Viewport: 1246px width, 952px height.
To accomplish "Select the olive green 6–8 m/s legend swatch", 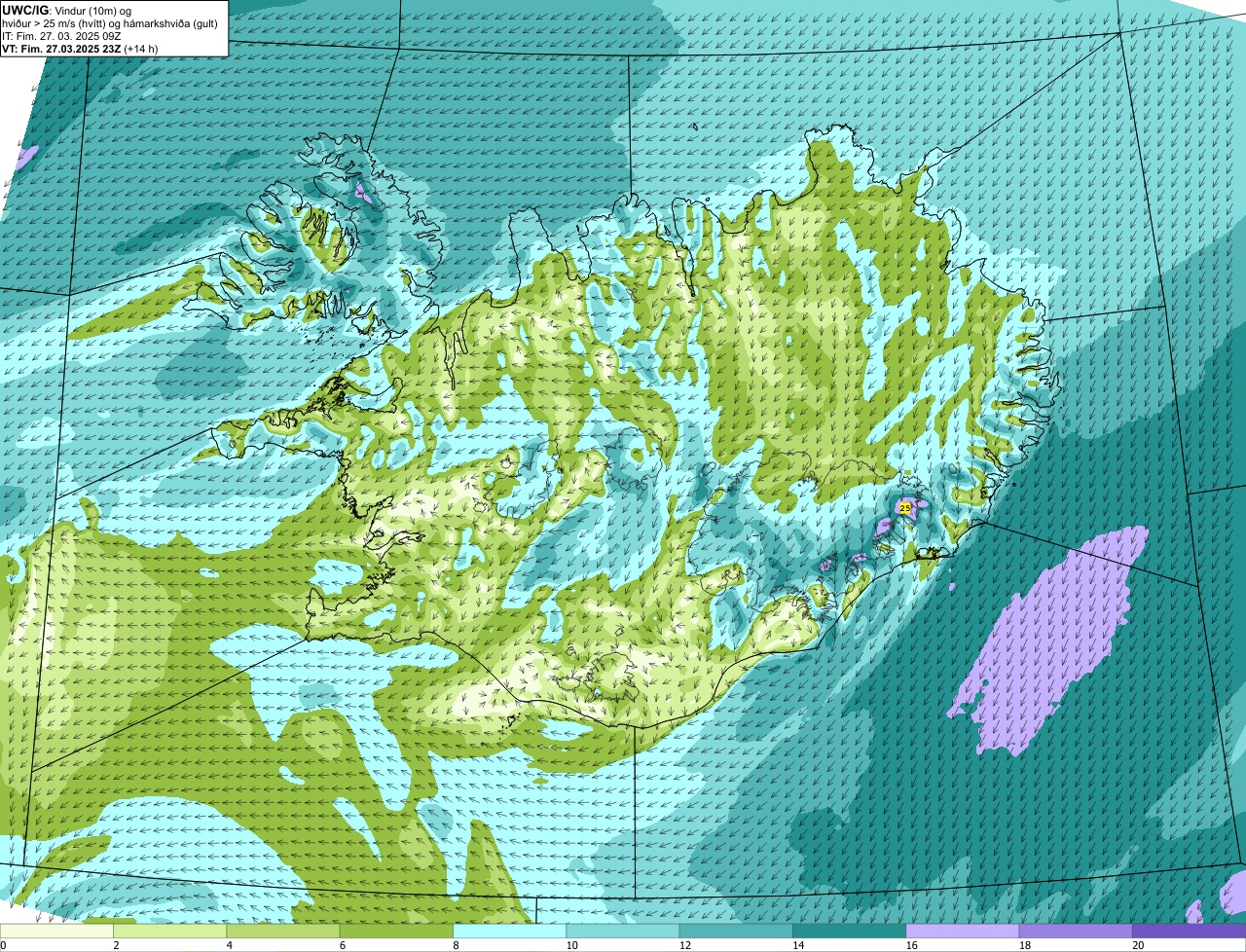I will (398, 932).
